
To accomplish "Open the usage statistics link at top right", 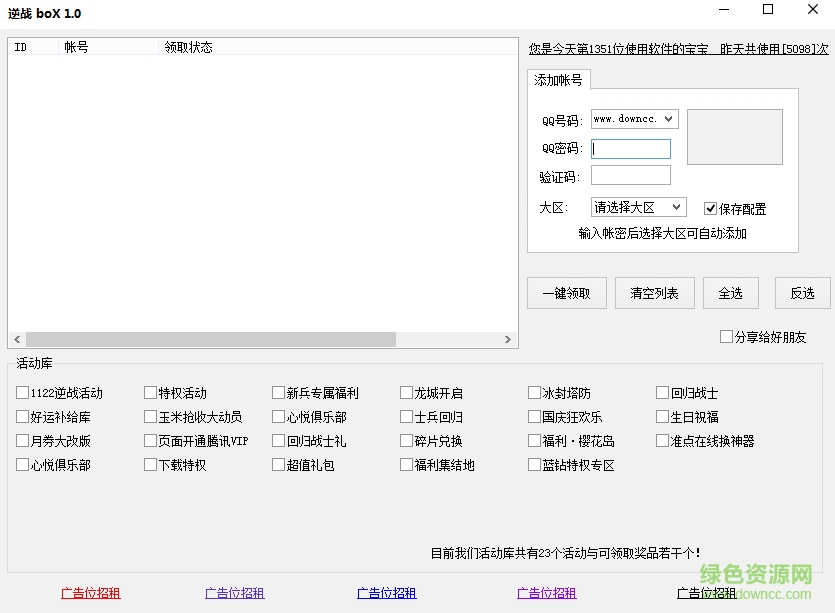I will point(675,47).
